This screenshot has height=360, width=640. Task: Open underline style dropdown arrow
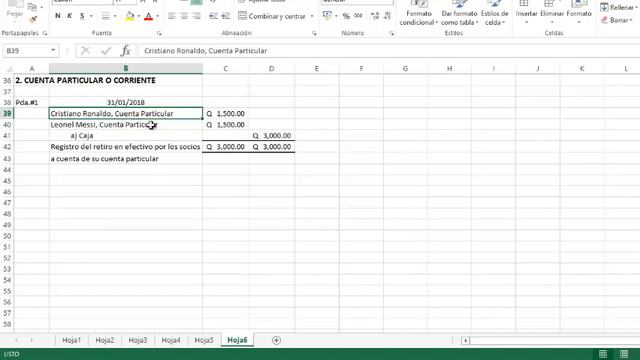(91, 16)
